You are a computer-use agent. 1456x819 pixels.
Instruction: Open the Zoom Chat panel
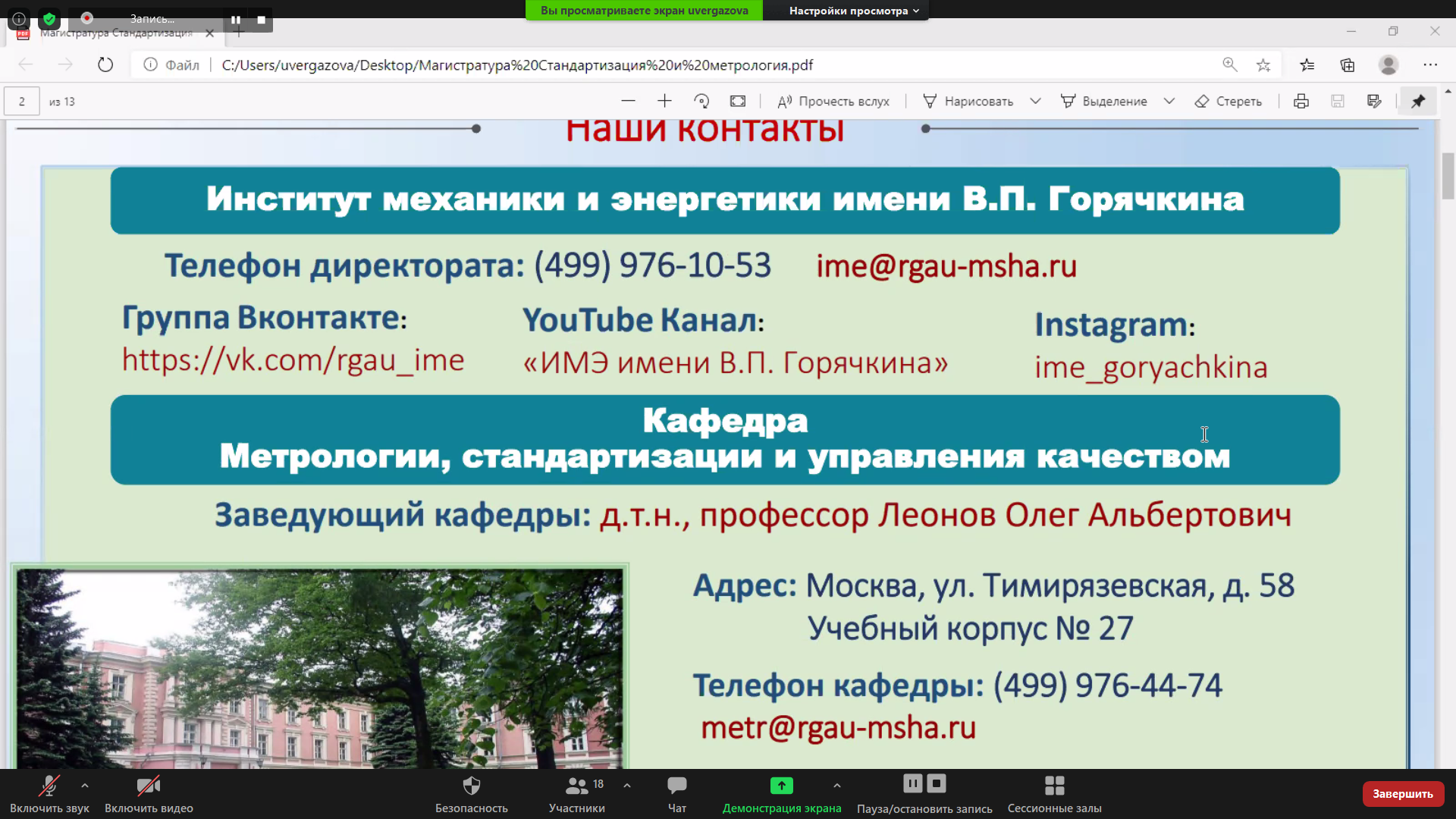pos(676,793)
